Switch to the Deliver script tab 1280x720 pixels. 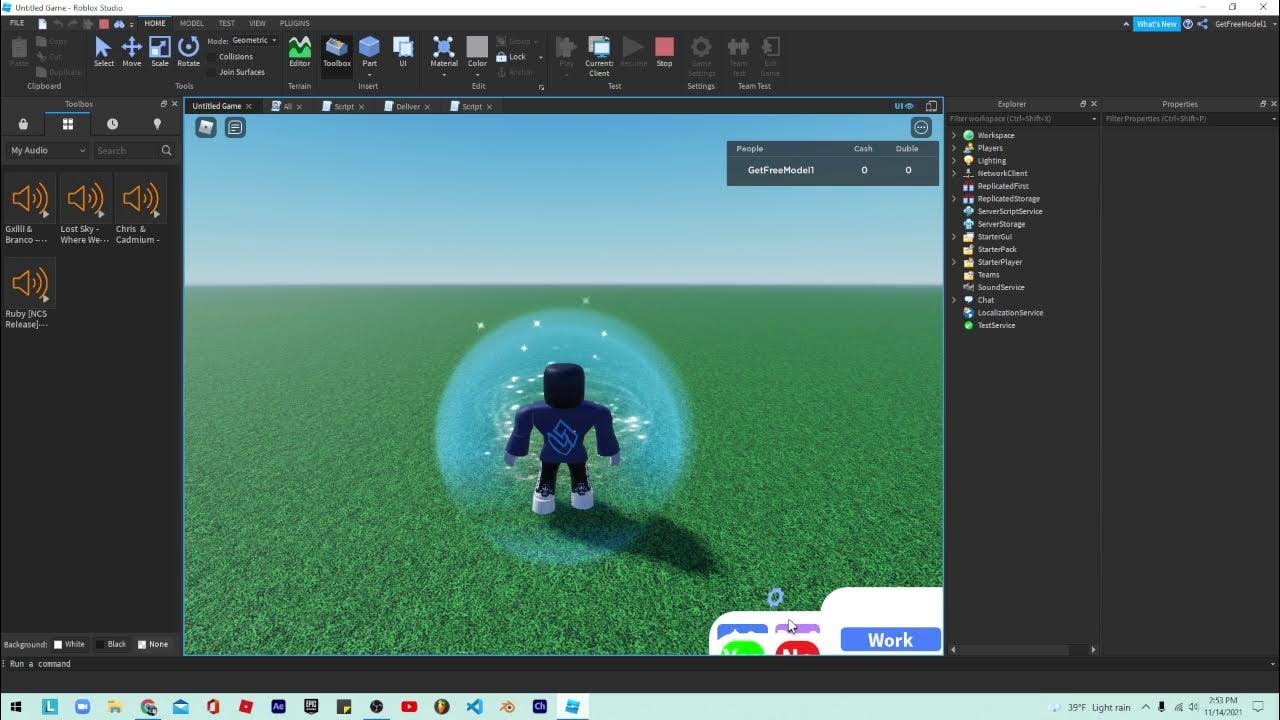[407, 106]
